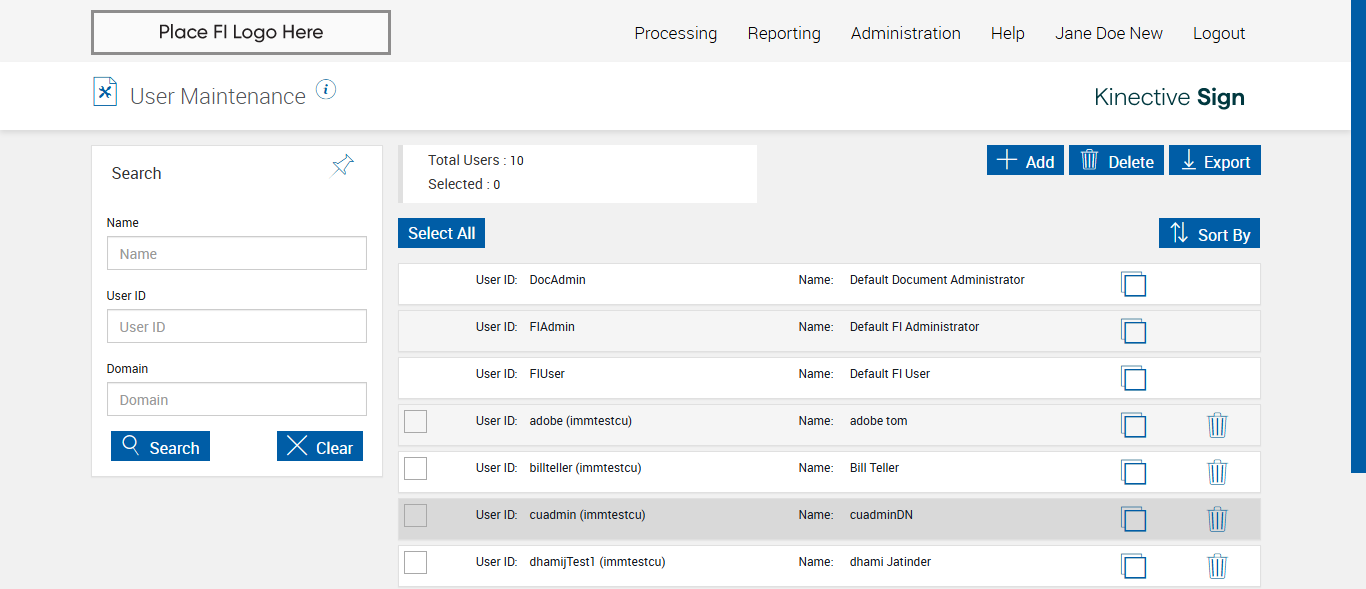Select the billteller user checkbox
The height and width of the screenshot is (589, 1366).
point(415,469)
